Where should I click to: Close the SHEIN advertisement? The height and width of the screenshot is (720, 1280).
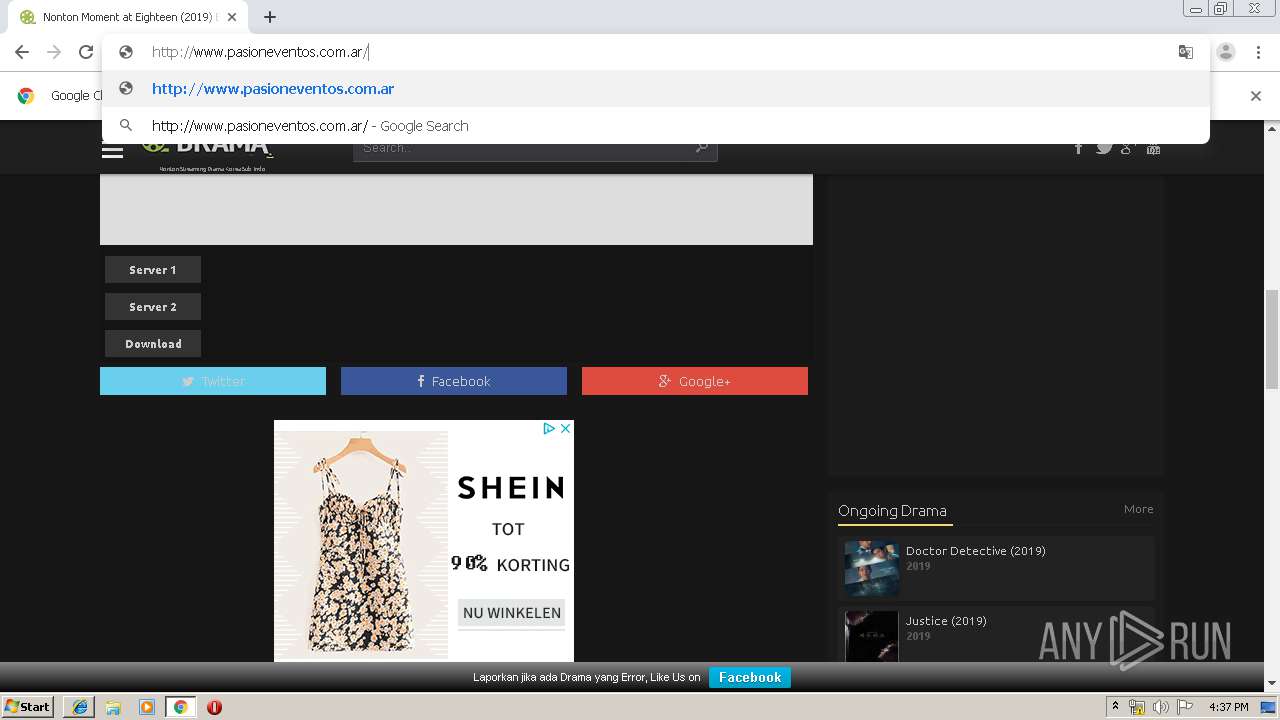(x=565, y=428)
